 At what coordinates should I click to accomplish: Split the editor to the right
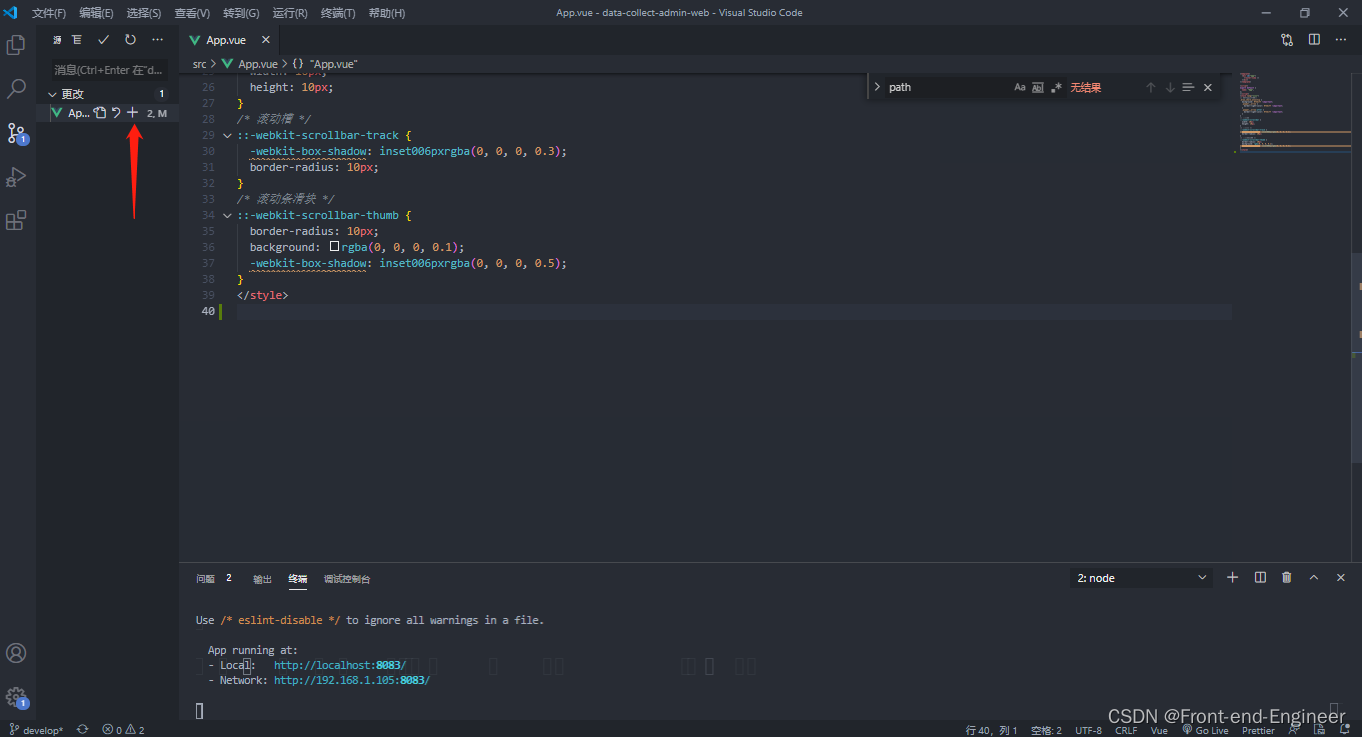coord(1314,40)
